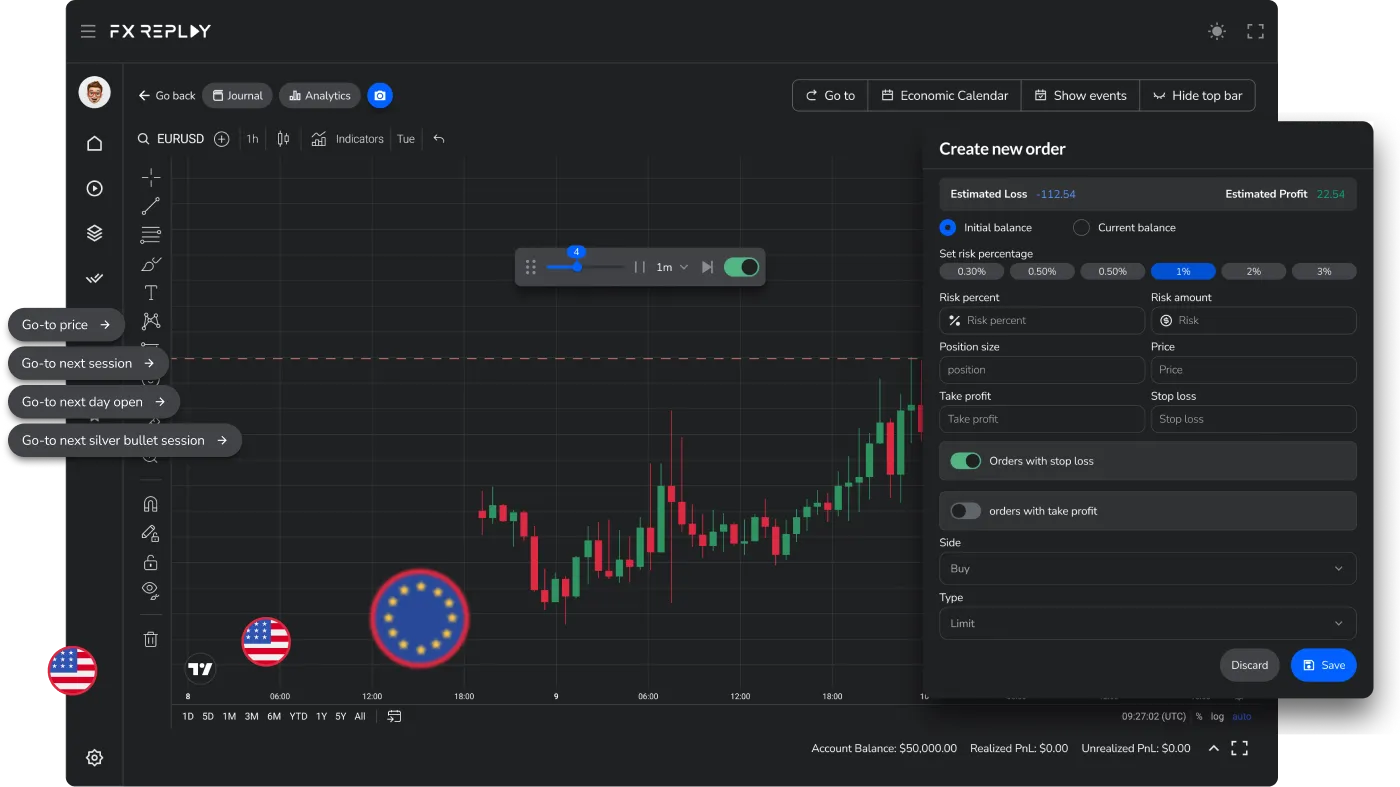Select the 1% risk preset
The image size is (1400, 787).
coord(1183,271)
